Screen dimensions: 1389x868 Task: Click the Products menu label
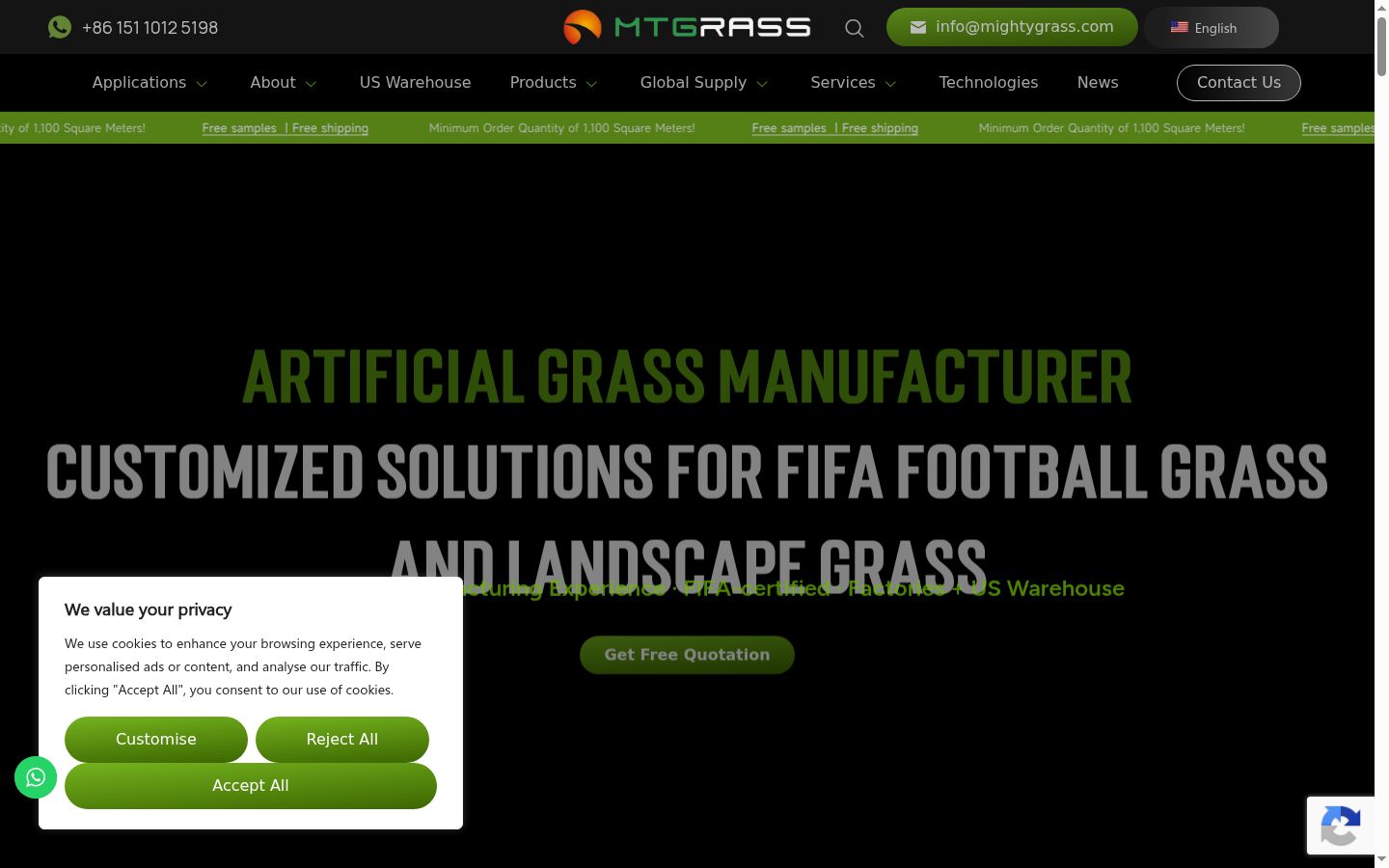click(543, 83)
